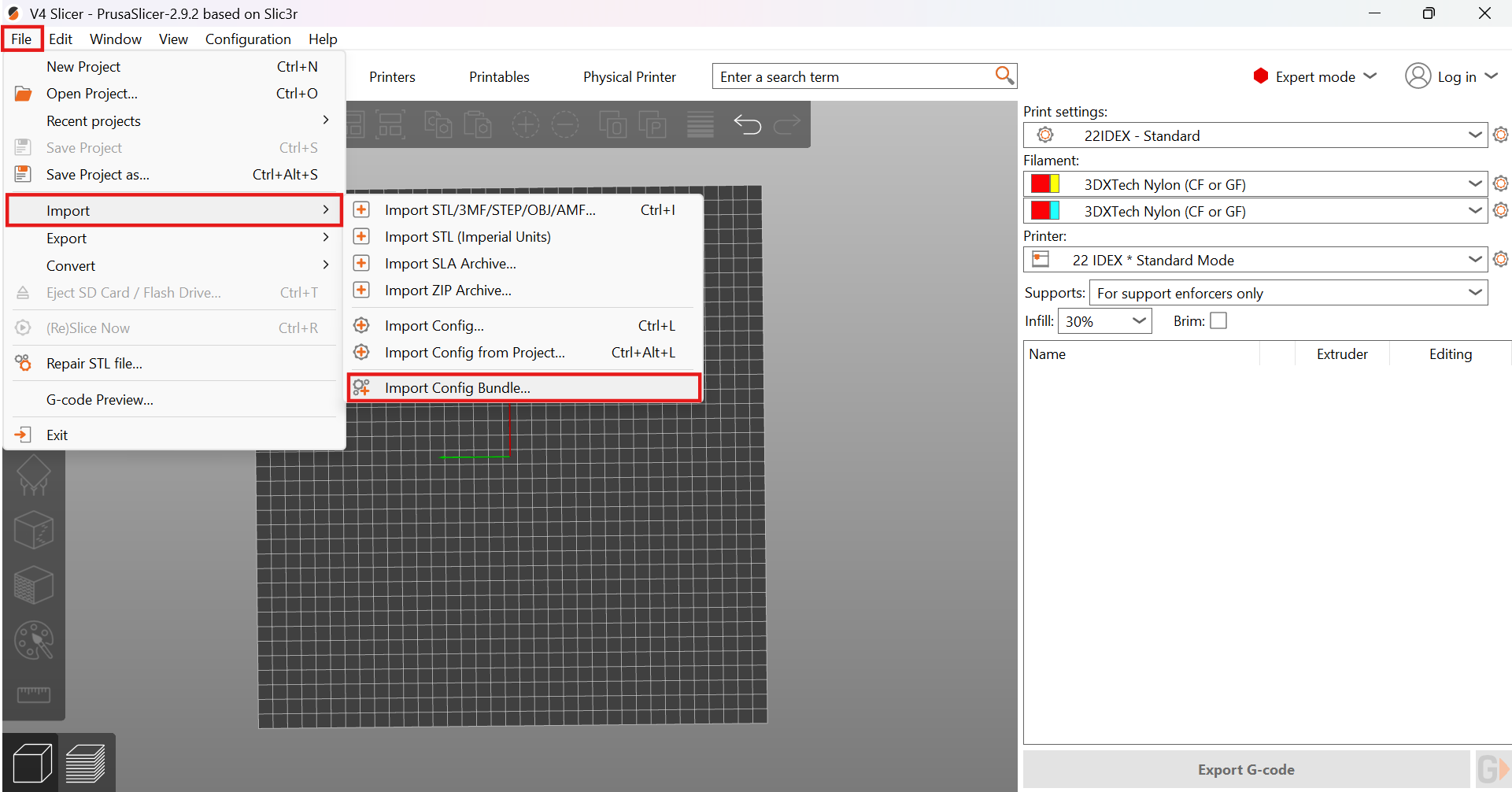1512x792 pixels.
Task: Switch to the Printables tab
Action: pyautogui.click(x=499, y=76)
